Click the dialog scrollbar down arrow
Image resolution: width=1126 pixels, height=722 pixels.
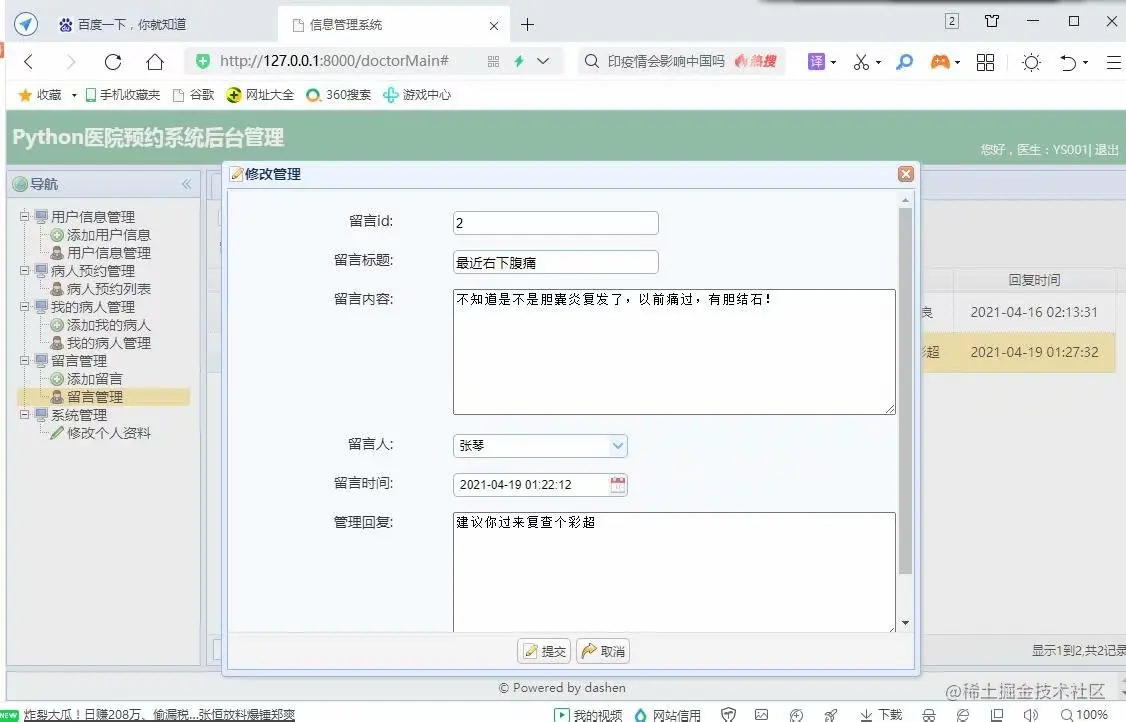(906, 623)
